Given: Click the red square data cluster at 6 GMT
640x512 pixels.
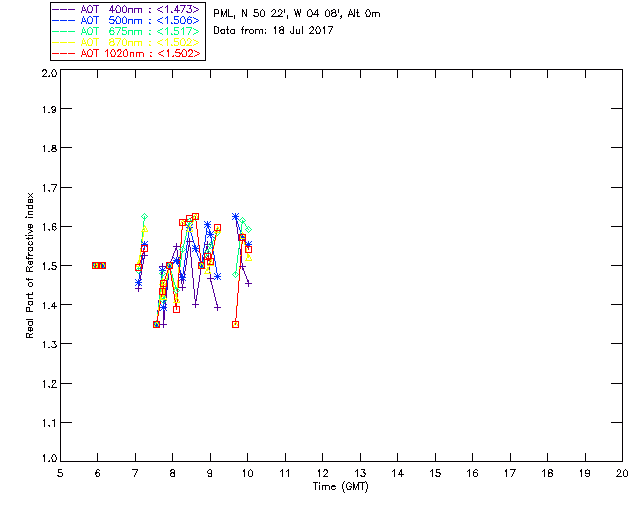Looking at the screenshot, I should coord(99,265).
